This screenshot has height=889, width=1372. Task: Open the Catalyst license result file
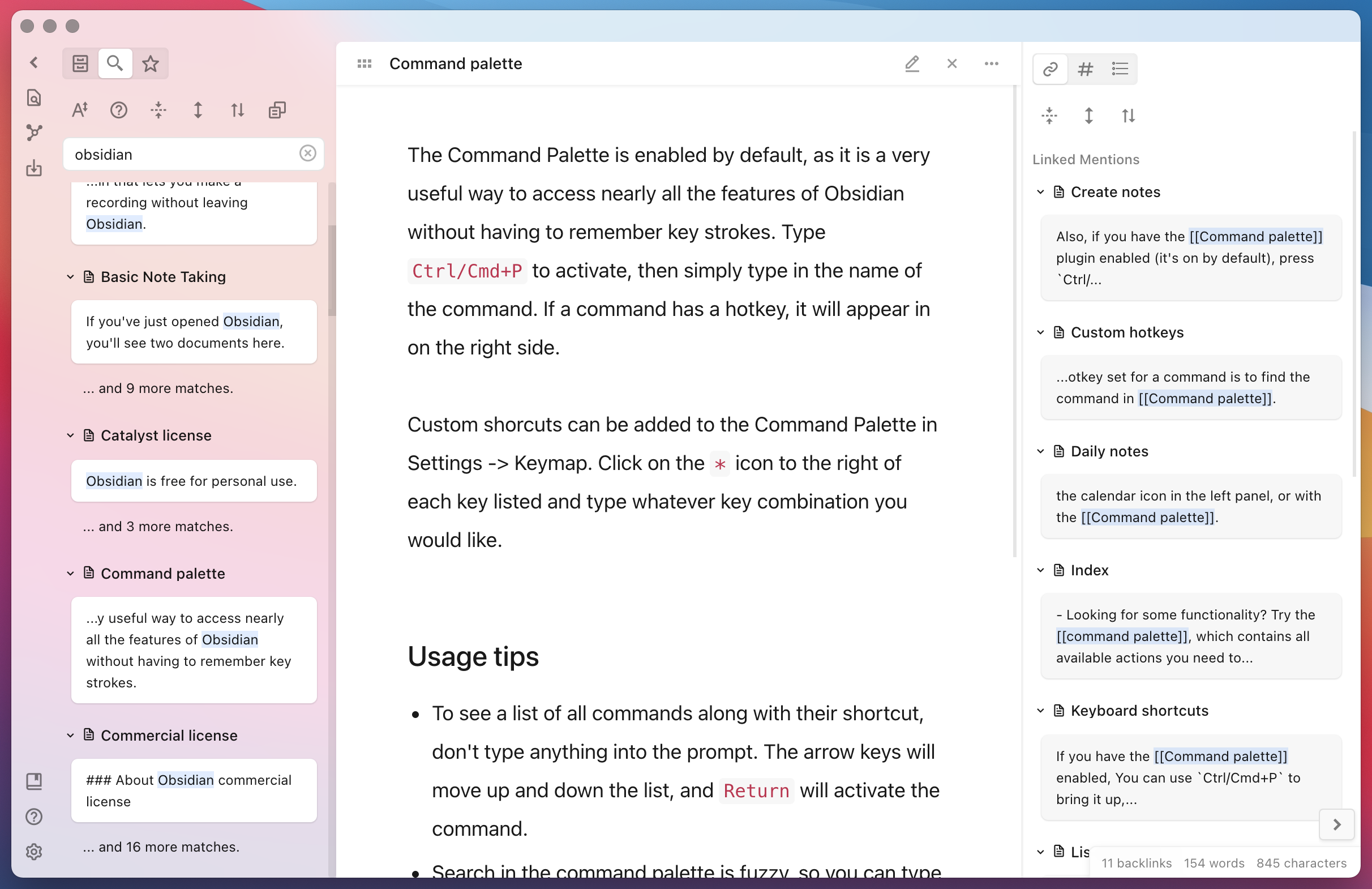coord(156,435)
